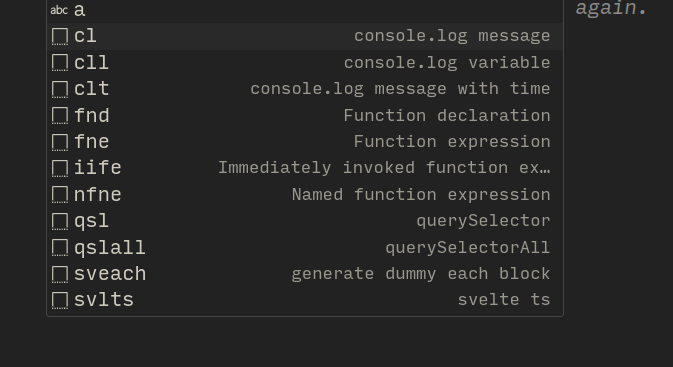This screenshot has height=367, width=673.
Task: Click the snippet icon beside cll
Action: point(60,63)
